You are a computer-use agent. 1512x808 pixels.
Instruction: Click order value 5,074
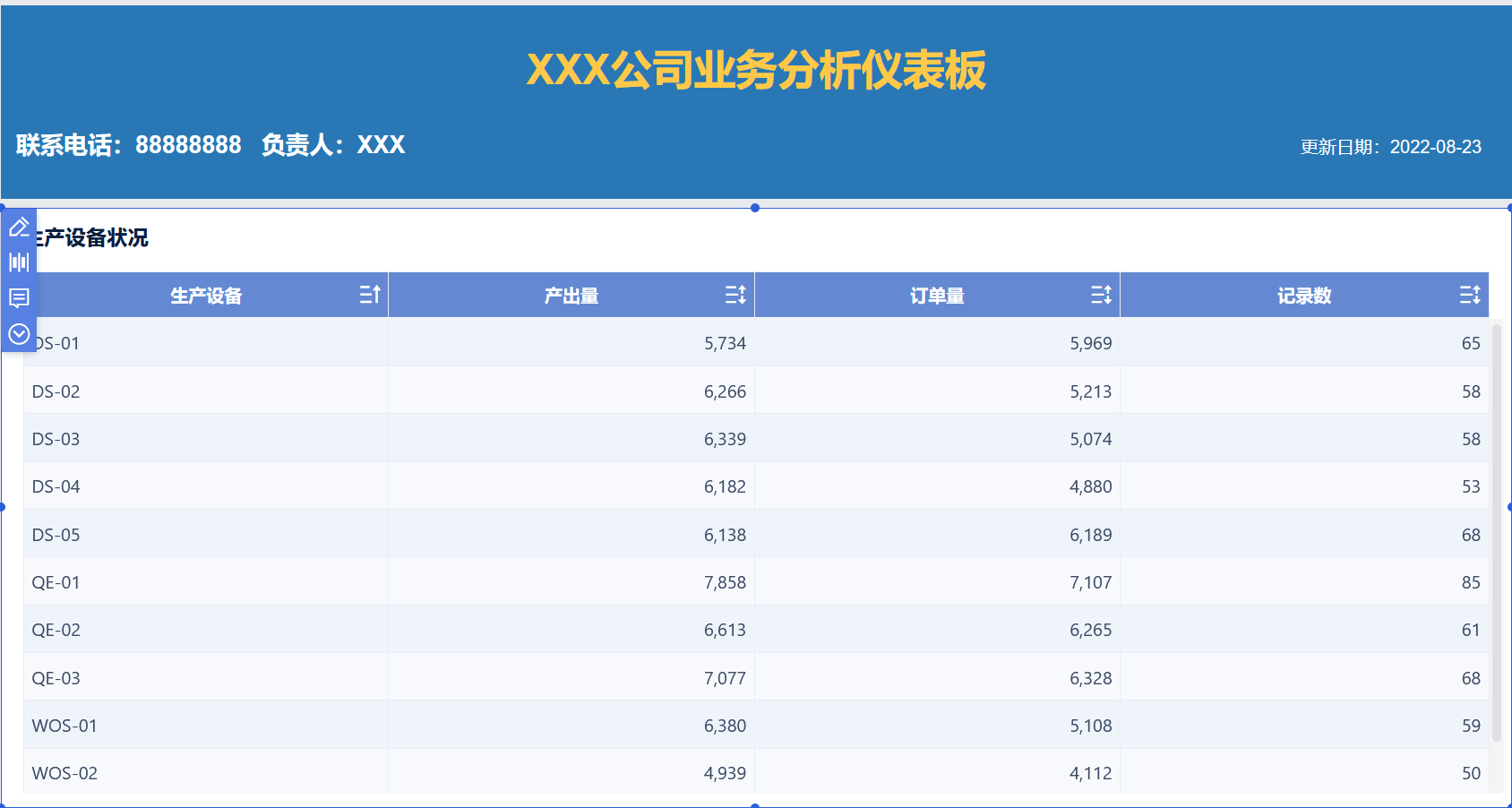click(1091, 439)
